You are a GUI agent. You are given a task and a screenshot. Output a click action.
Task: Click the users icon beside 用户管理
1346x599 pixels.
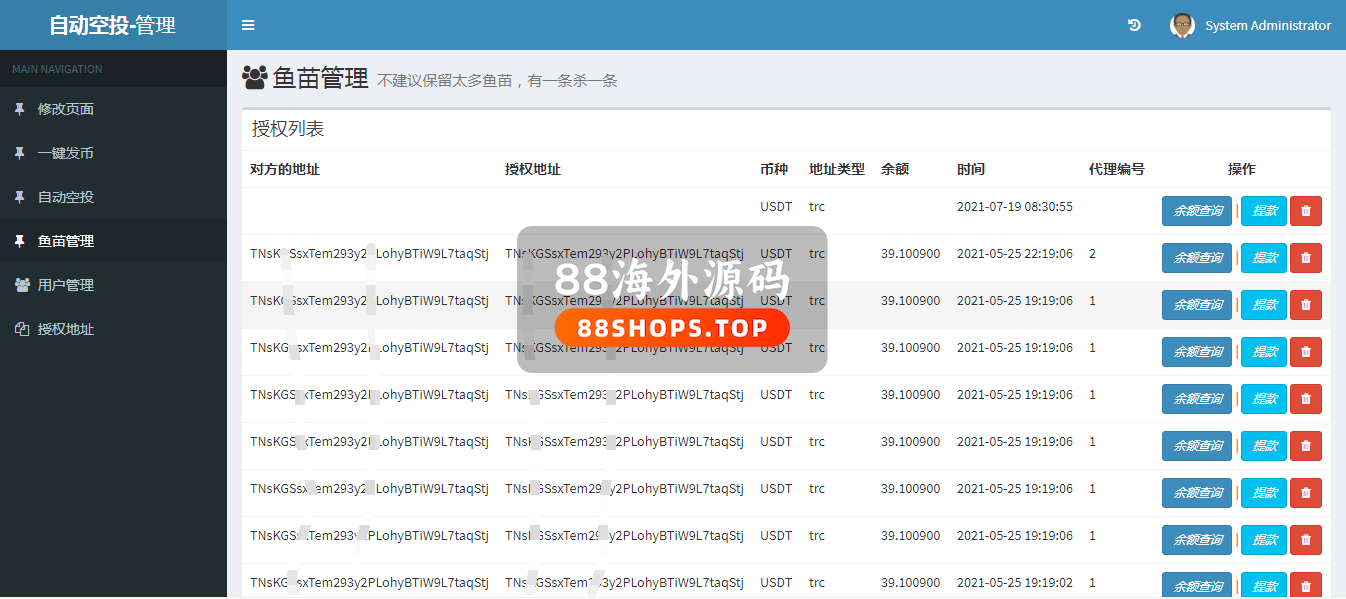click(21, 285)
